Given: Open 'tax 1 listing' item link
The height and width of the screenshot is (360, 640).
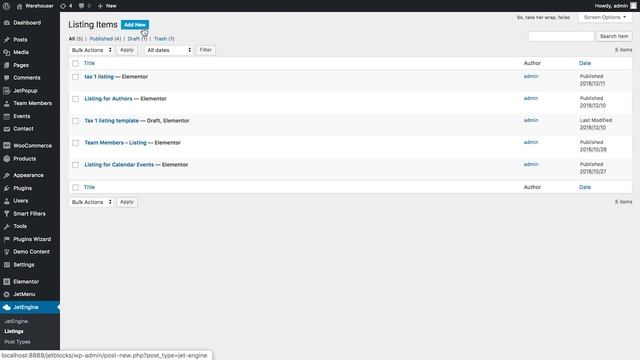Looking at the screenshot, I should pos(99,77).
